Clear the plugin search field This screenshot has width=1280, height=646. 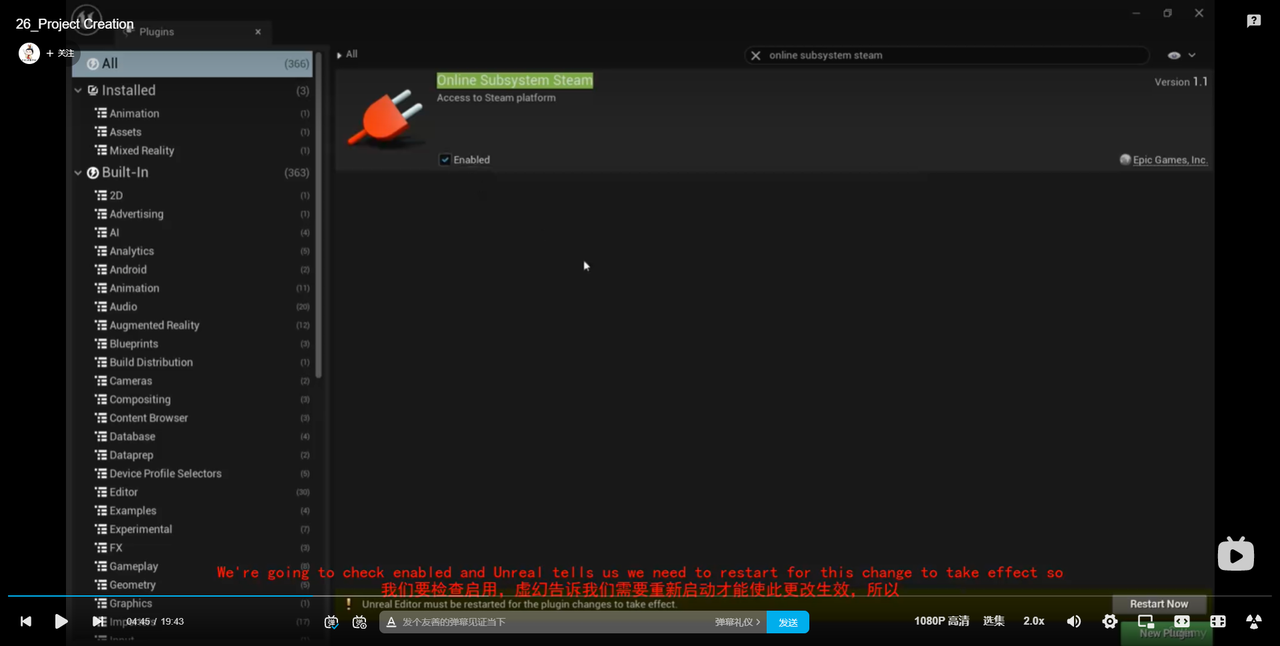pos(756,56)
